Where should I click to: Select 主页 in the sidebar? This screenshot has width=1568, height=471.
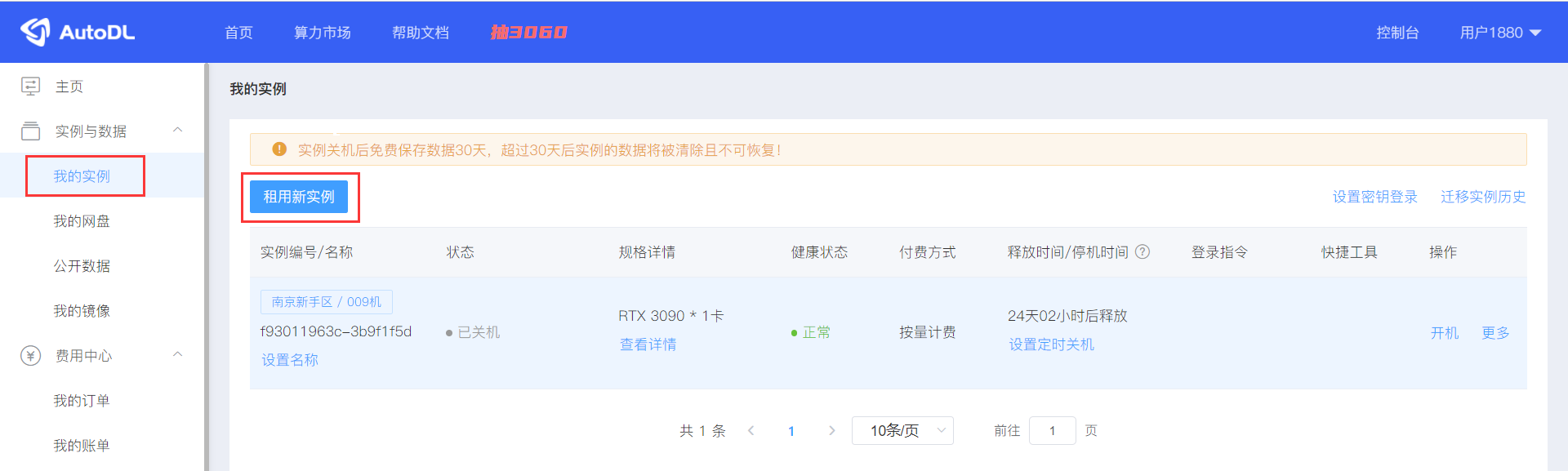coord(69,87)
